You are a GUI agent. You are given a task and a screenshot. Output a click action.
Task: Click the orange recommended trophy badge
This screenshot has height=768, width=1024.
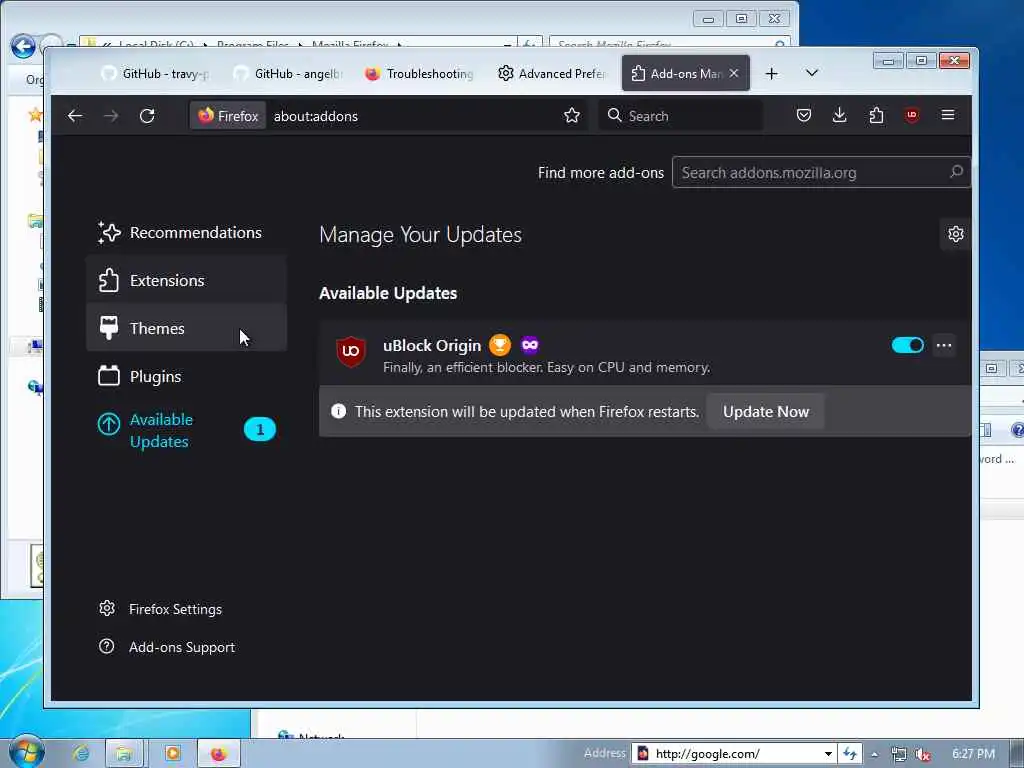point(500,345)
